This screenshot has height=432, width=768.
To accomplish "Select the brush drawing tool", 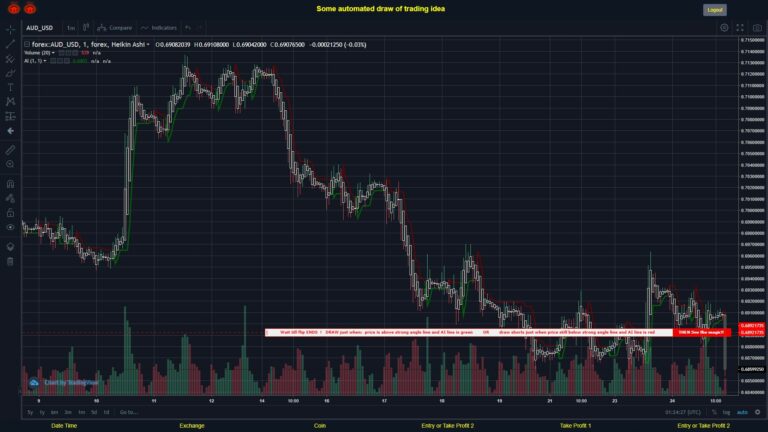I will [10, 73].
